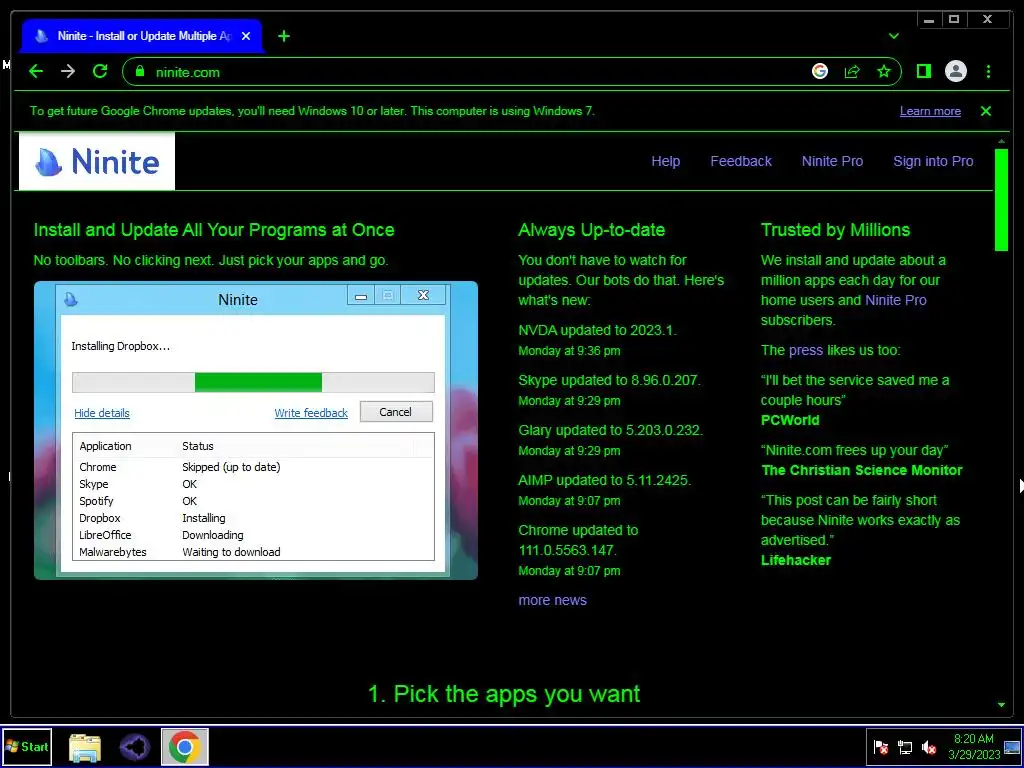Maximize the Chrome window

coord(954,20)
